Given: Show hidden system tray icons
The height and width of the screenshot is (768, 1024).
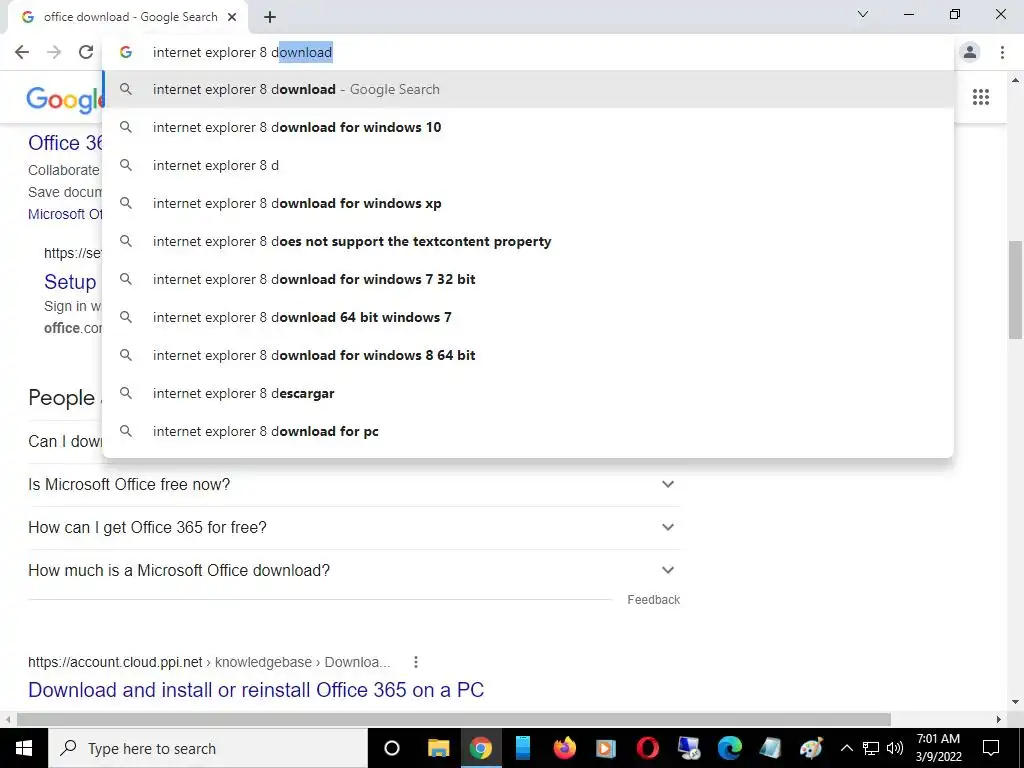Looking at the screenshot, I should (x=846, y=748).
